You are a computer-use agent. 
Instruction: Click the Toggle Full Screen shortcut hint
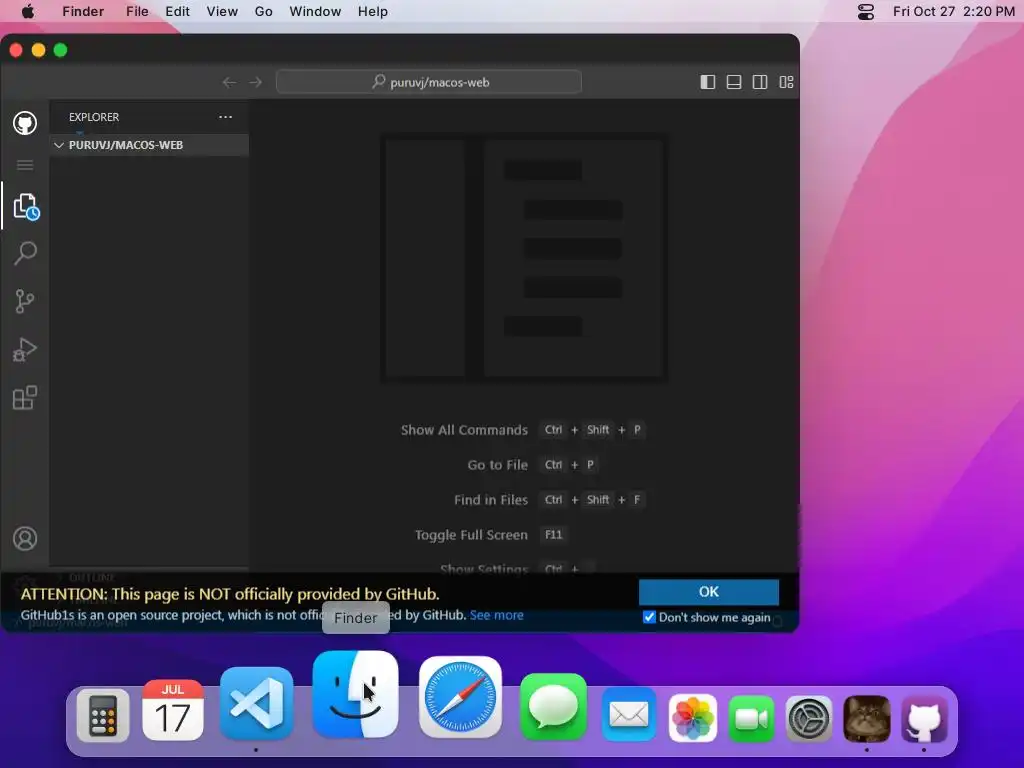click(490, 535)
